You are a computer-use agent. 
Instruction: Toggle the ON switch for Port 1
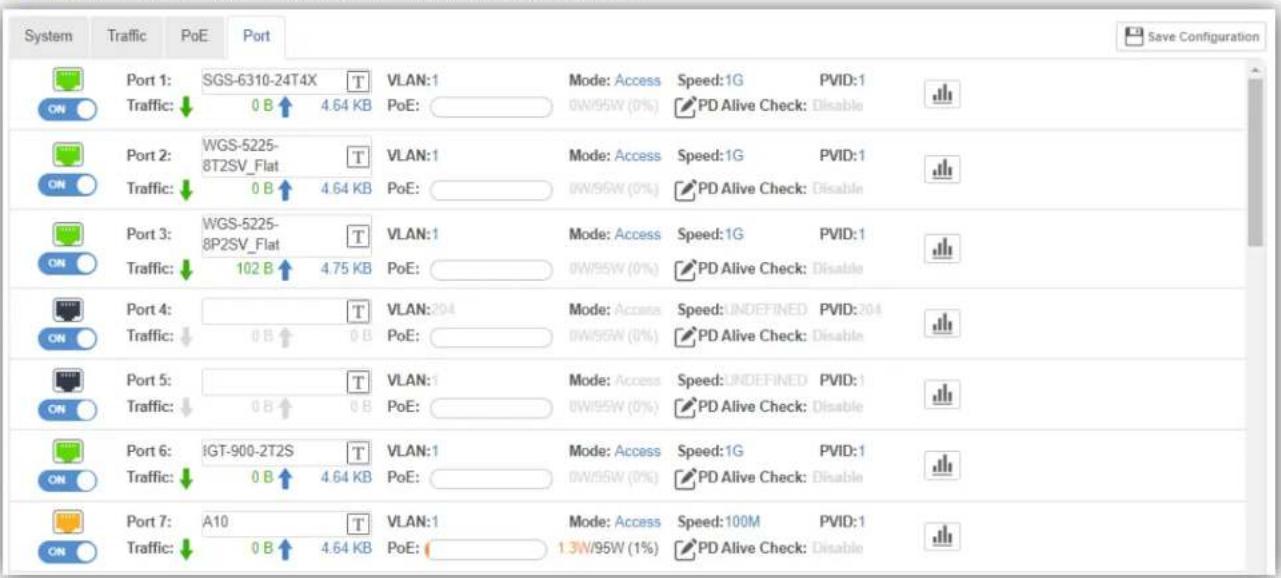[67, 109]
